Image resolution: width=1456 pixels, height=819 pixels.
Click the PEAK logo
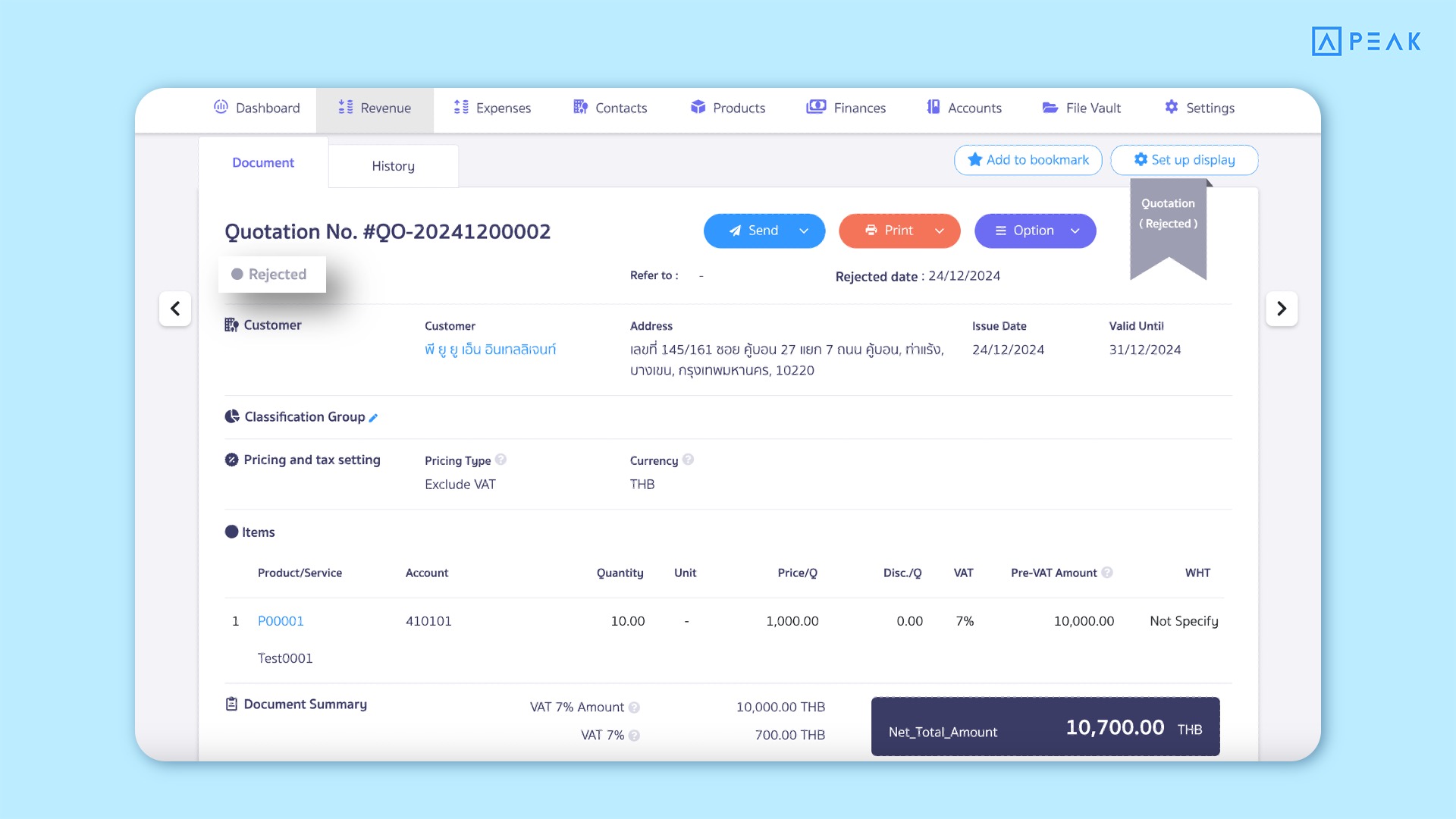1366,41
